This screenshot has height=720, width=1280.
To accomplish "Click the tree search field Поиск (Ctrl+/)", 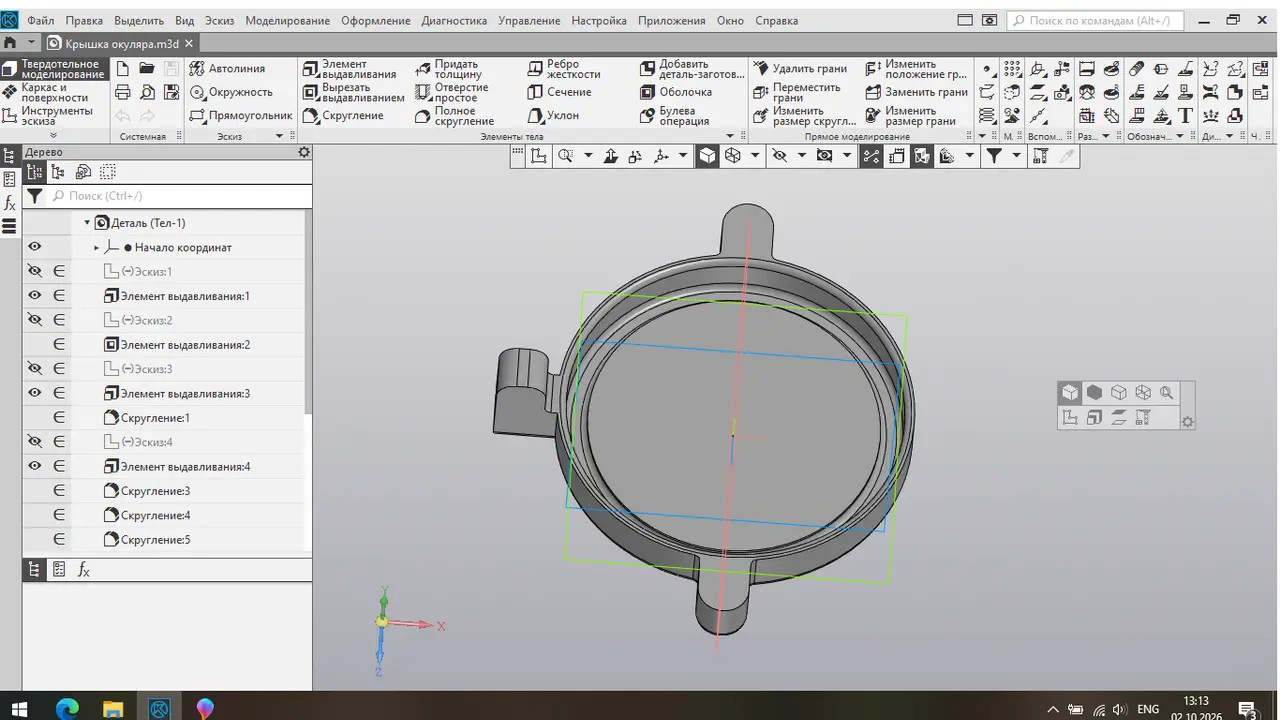I will [x=180, y=196].
